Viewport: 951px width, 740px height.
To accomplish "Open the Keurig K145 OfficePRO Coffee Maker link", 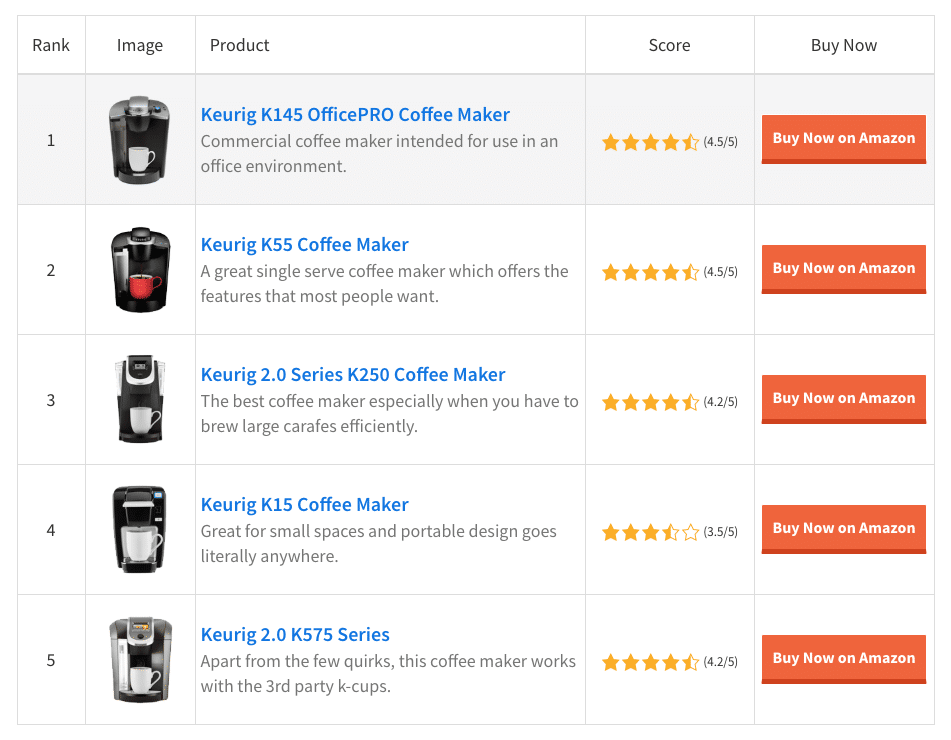I will [x=355, y=114].
